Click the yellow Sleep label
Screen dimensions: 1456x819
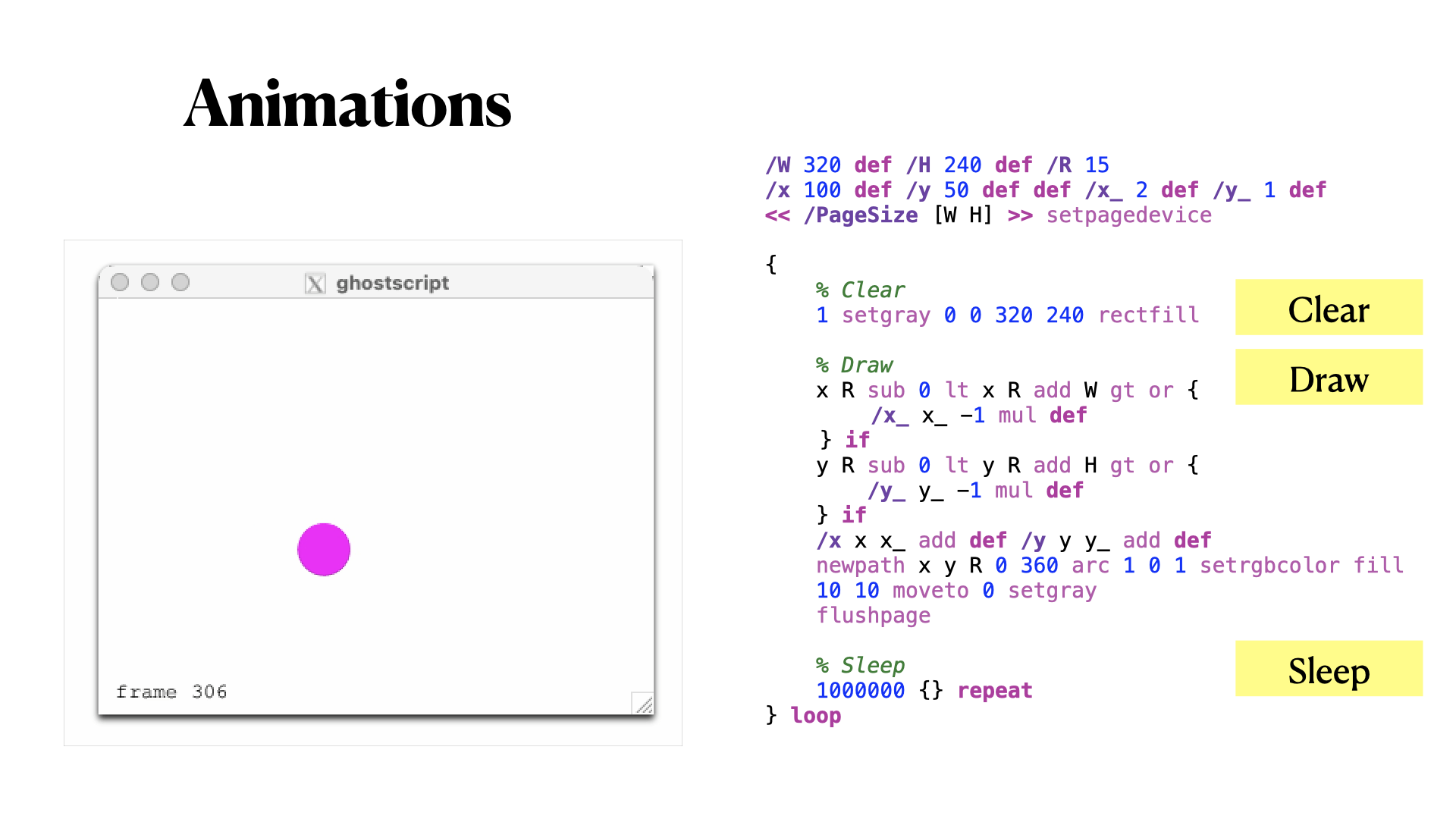coord(1329,668)
